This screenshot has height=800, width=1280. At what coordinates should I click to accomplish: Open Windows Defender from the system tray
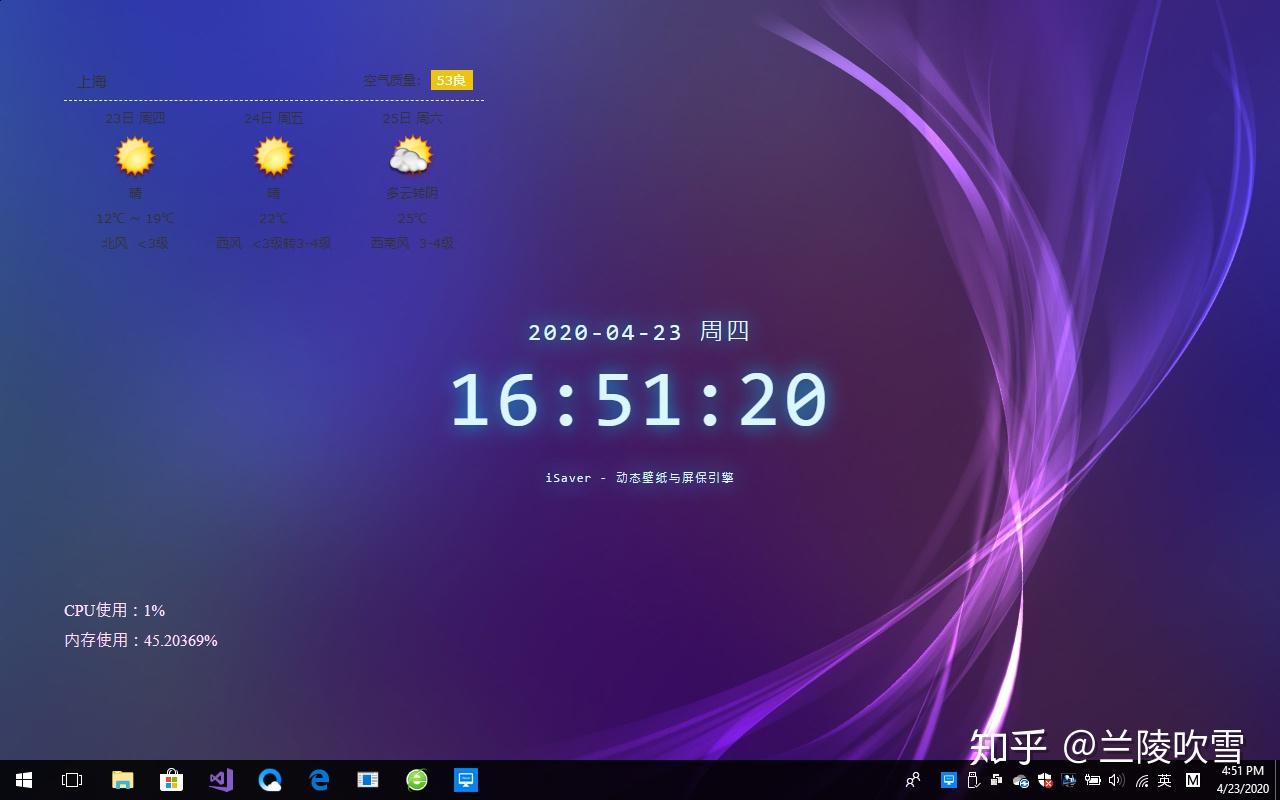click(x=1045, y=781)
